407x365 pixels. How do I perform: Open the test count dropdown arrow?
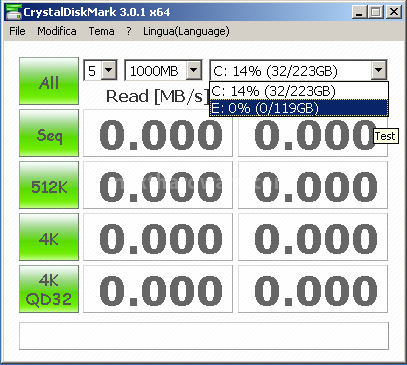point(109,70)
